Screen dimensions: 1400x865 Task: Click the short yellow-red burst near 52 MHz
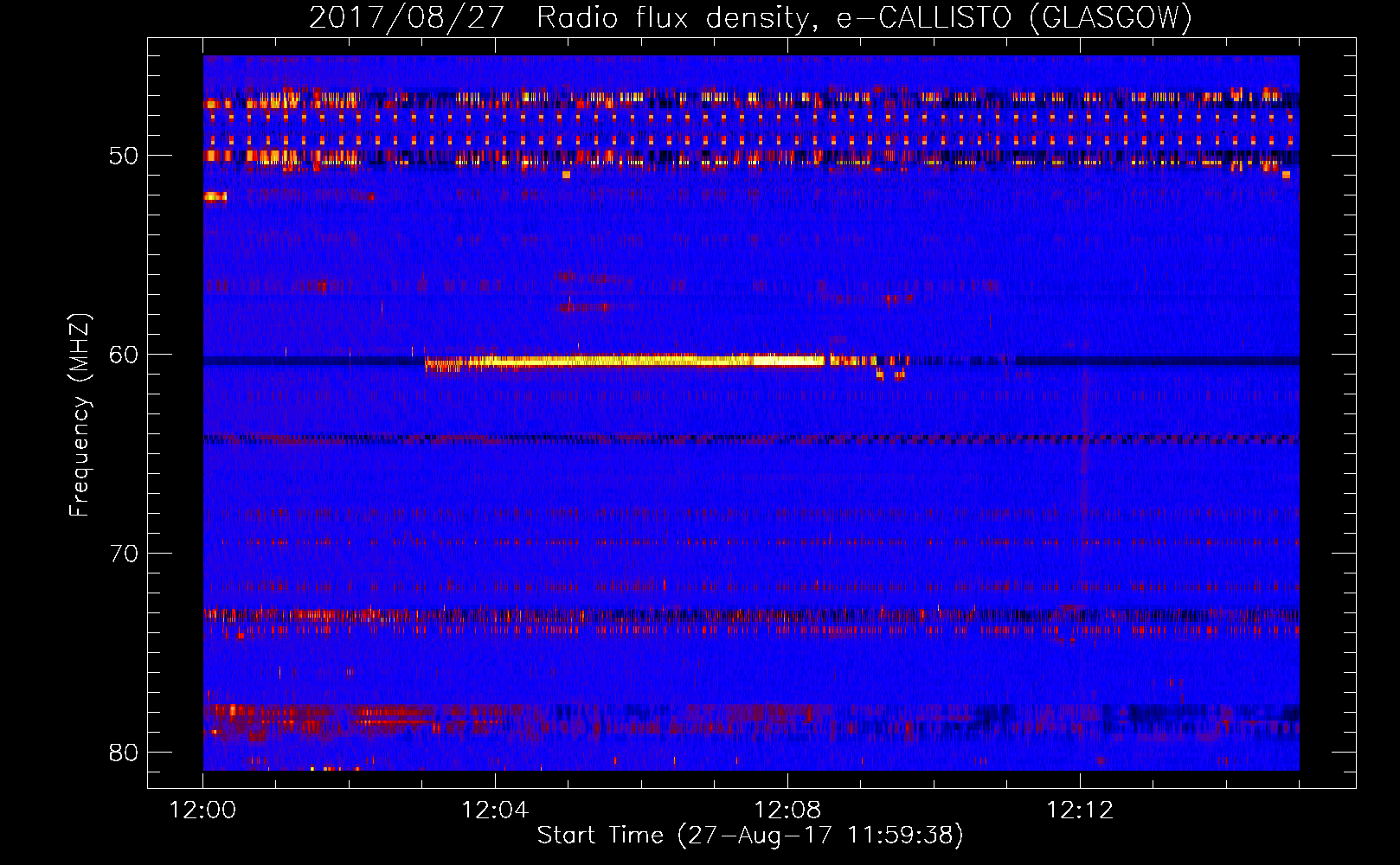click(x=215, y=197)
